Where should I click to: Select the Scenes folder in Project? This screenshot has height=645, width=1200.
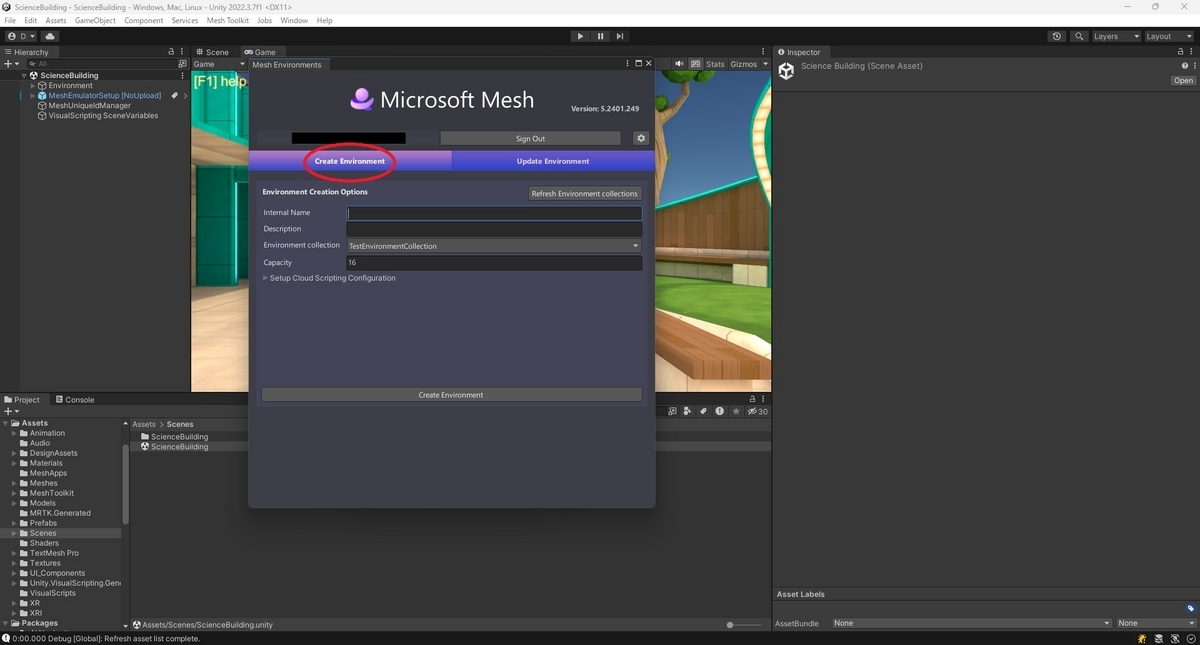pyautogui.click(x=43, y=533)
